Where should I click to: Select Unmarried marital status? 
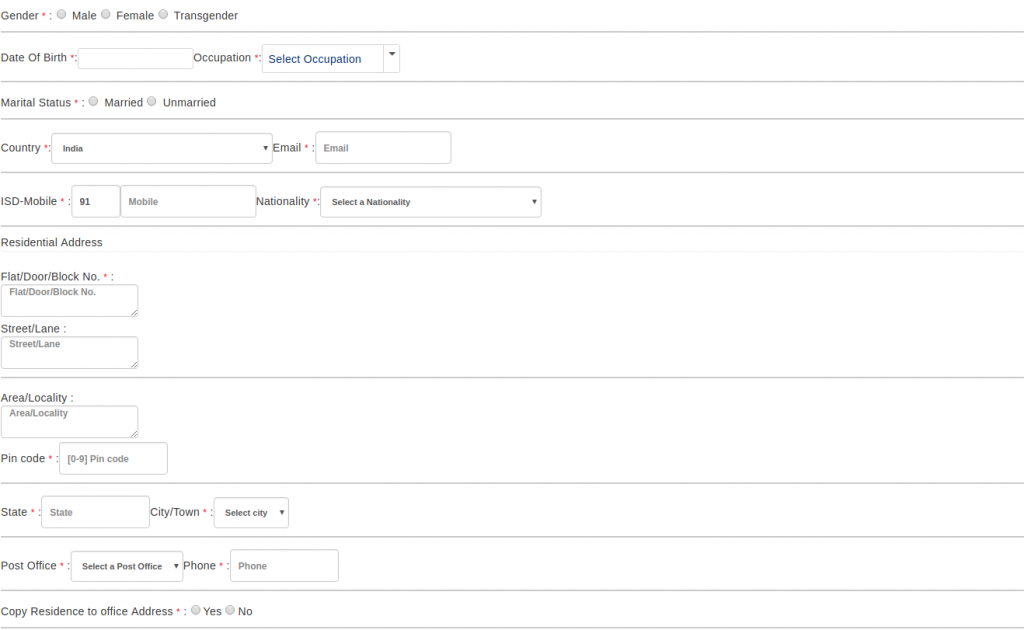[151, 101]
